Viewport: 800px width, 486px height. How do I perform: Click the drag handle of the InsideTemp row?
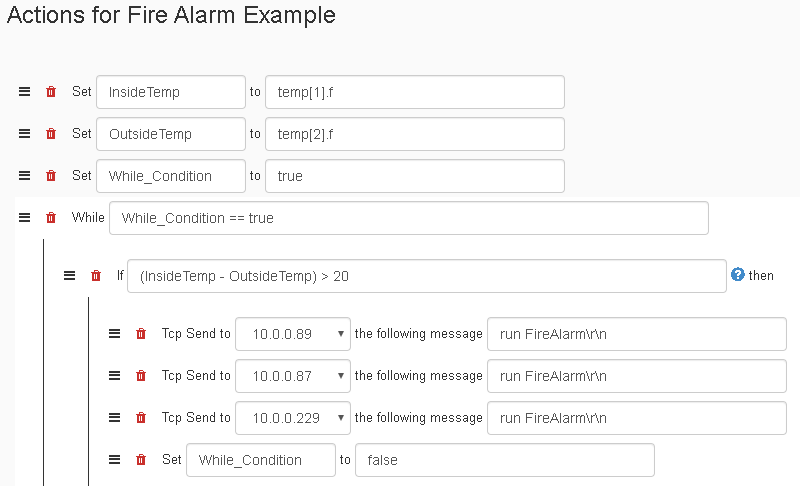pyautogui.click(x=24, y=92)
